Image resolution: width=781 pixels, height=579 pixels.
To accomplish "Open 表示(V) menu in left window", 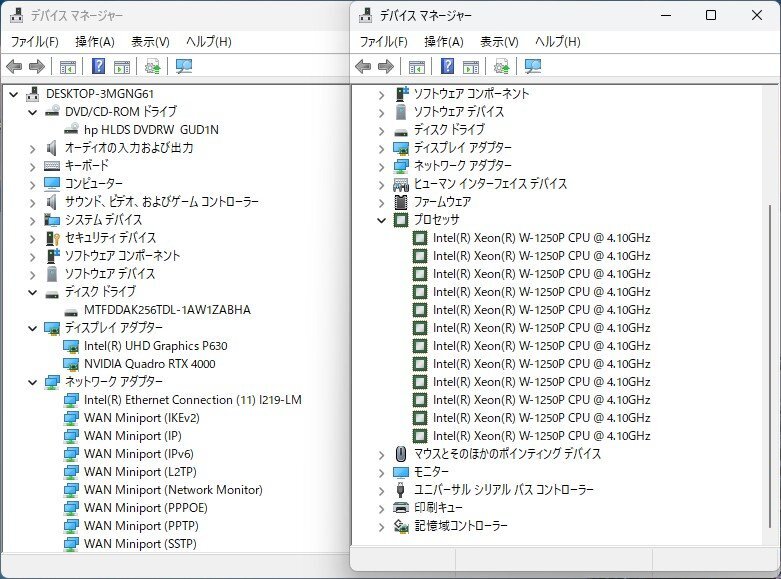I will pos(150,41).
